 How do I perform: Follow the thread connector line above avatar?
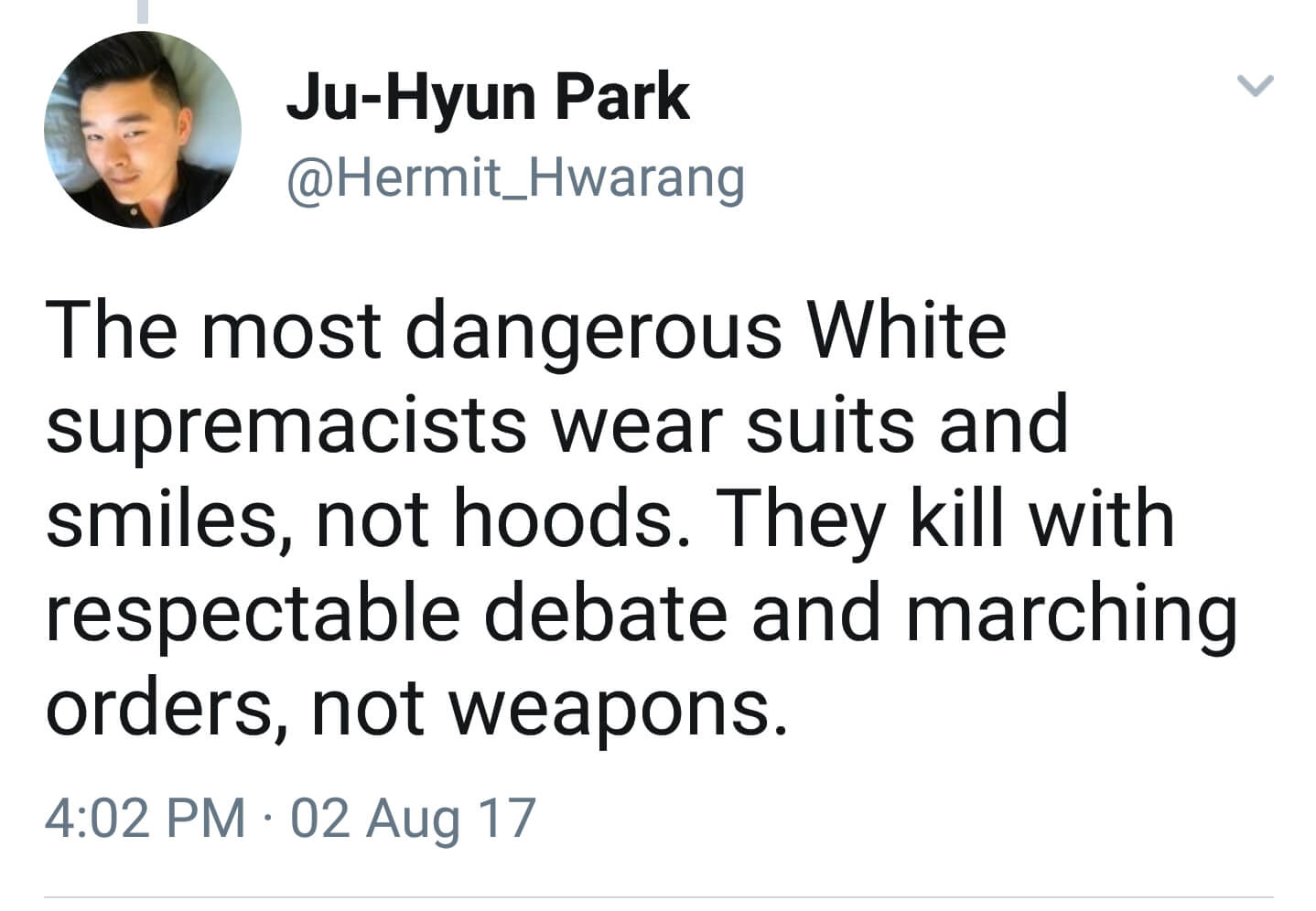coord(143,12)
